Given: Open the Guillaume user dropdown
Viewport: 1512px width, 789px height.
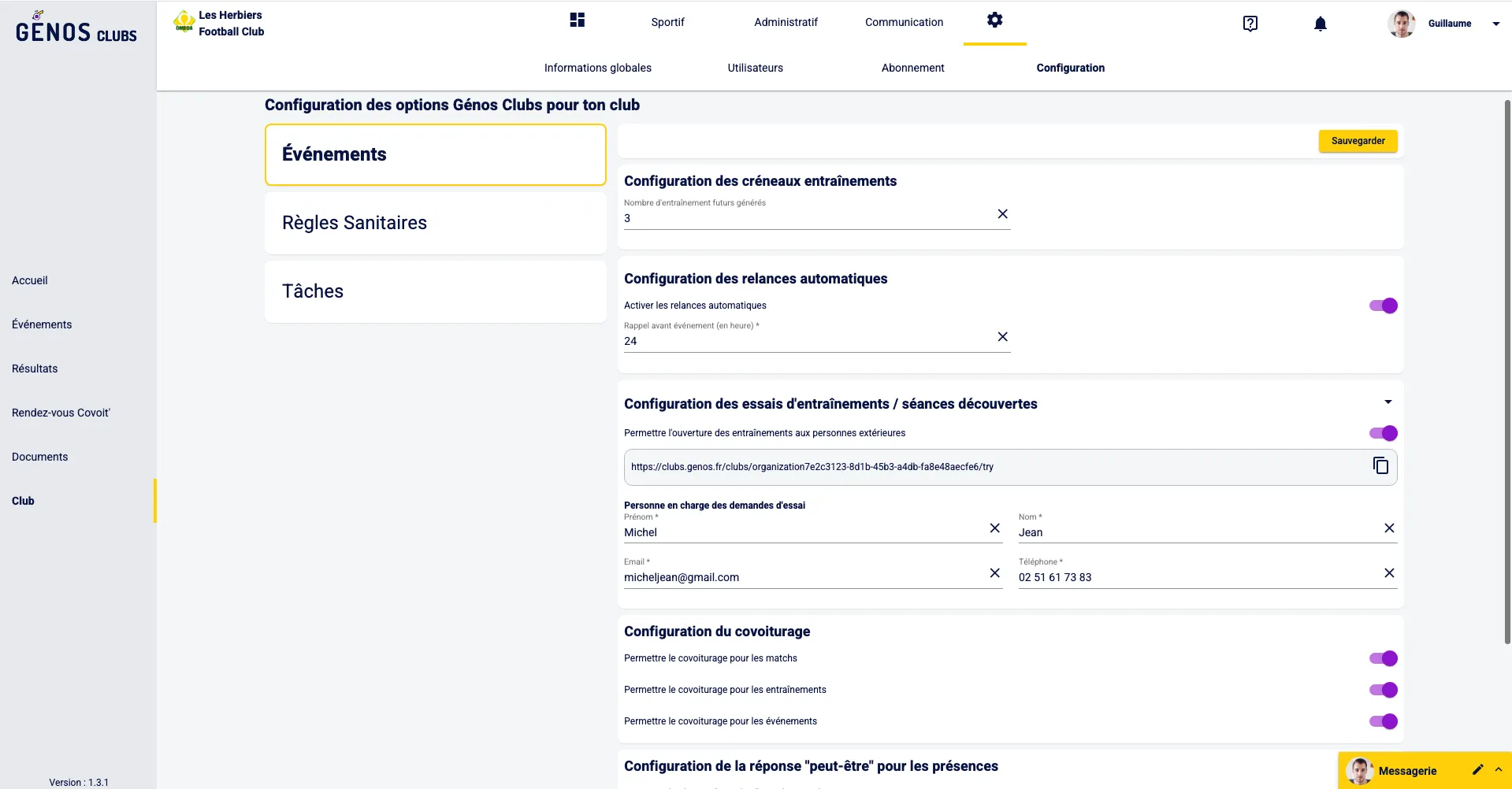Looking at the screenshot, I should [1495, 24].
